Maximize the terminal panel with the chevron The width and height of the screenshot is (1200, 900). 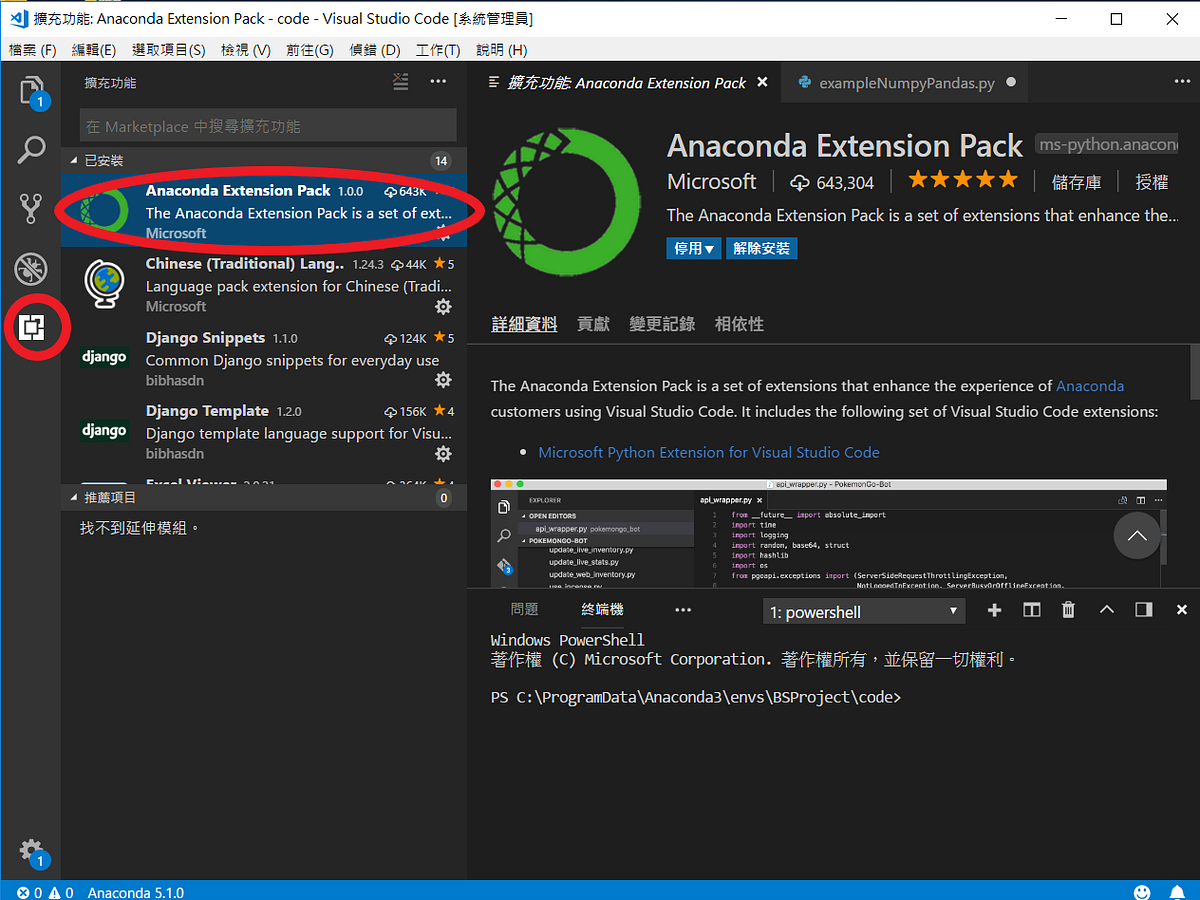1104,609
